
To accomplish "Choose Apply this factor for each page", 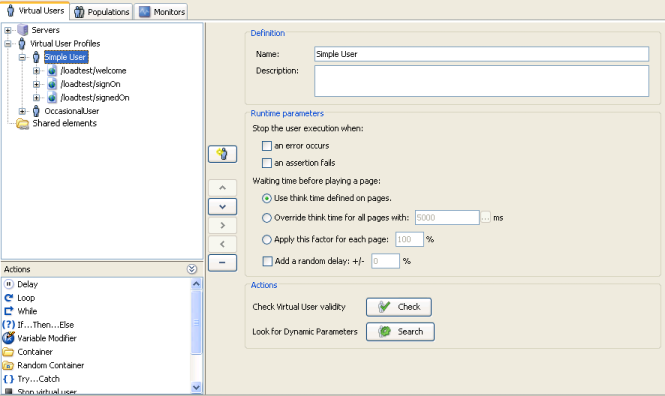I will [267, 240].
